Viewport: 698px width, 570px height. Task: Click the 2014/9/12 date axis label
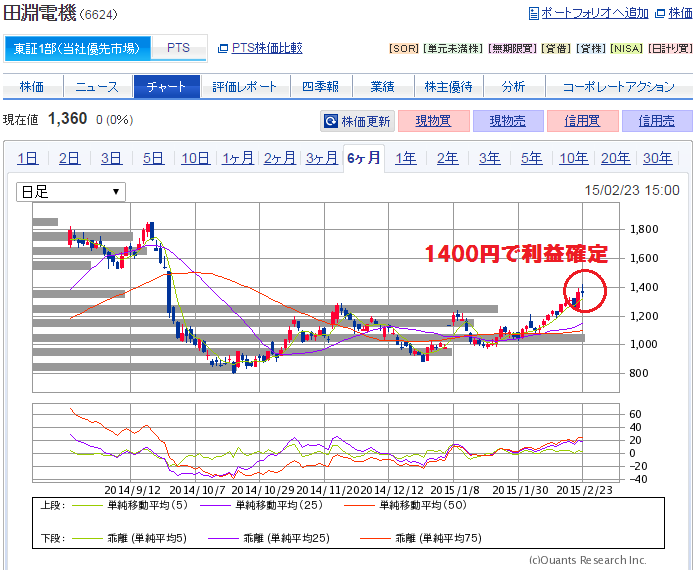click(133, 490)
